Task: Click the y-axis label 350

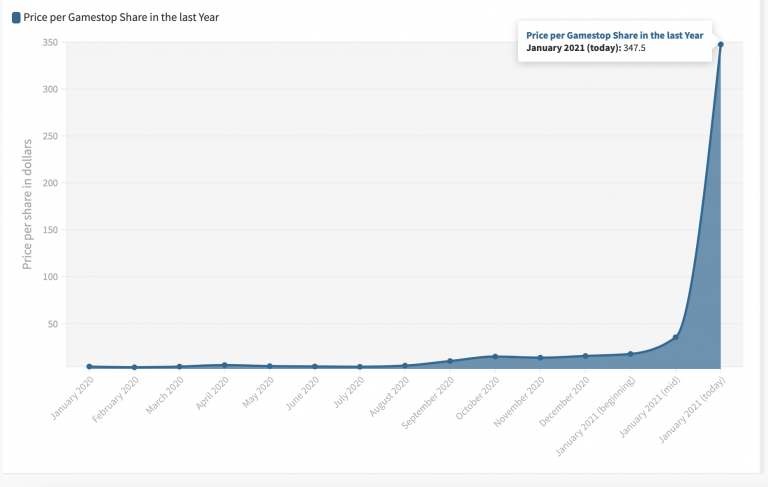Action: pos(50,43)
